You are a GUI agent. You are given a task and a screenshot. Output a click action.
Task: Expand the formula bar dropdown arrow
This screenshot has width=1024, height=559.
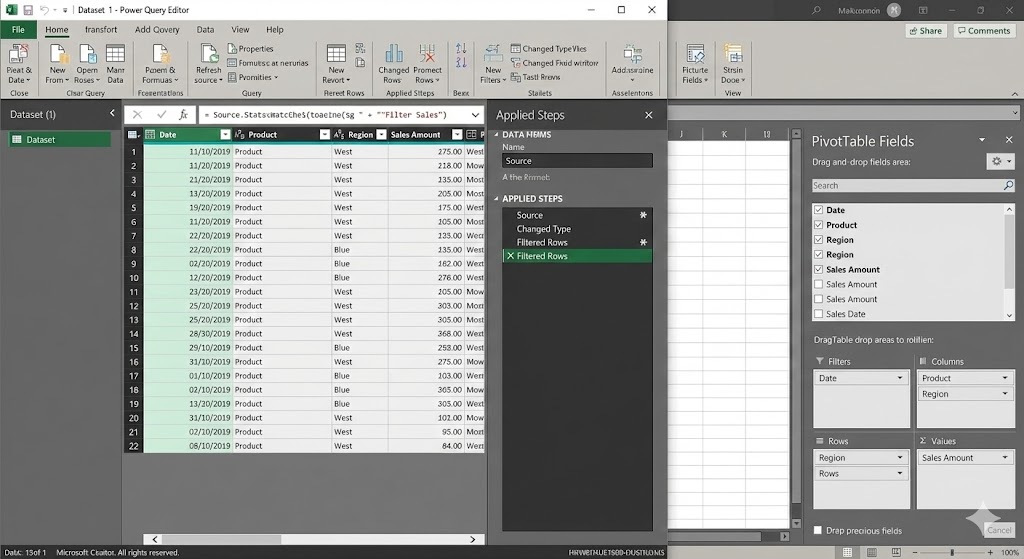474,115
